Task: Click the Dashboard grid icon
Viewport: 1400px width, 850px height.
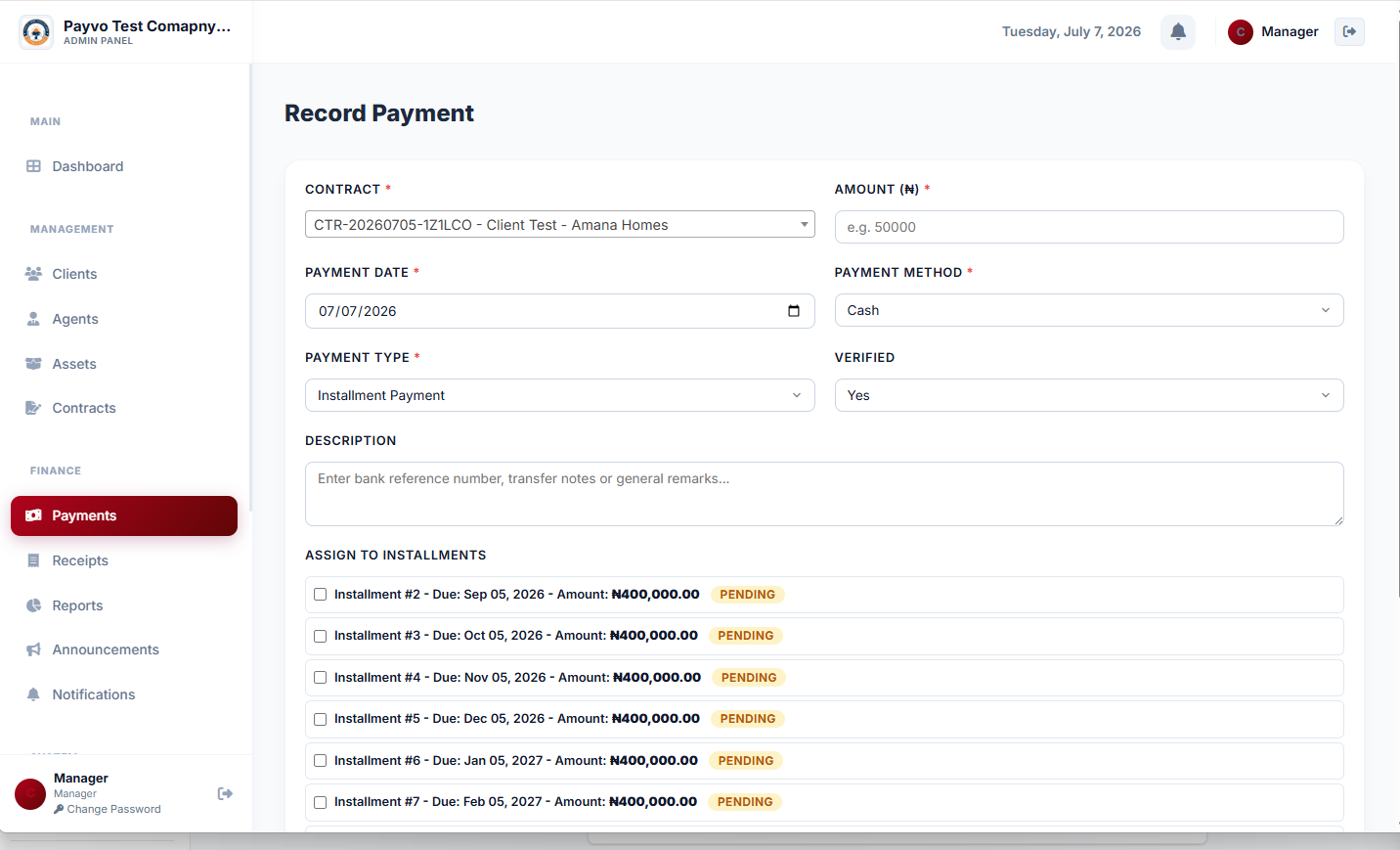Action: tap(33, 166)
